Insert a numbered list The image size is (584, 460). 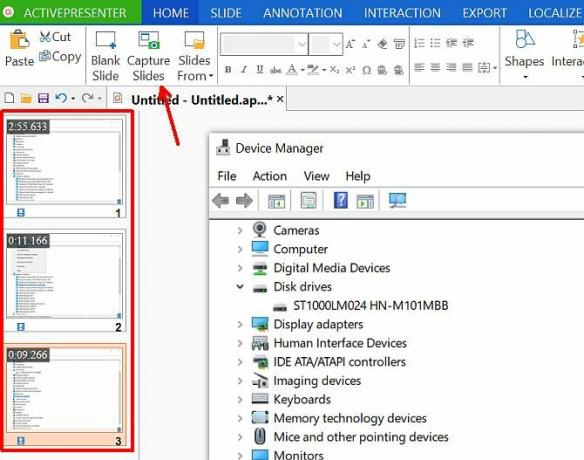pyautogui.click(x=419, y=43)
